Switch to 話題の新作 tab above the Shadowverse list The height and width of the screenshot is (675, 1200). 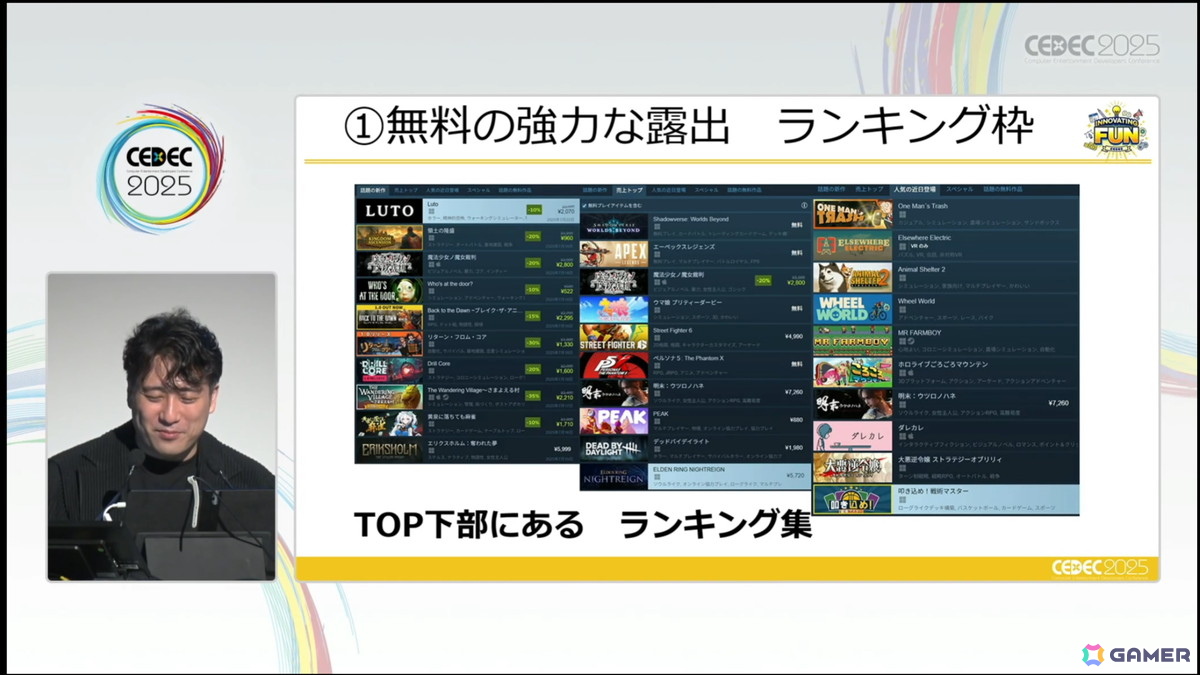click(x=594, y=189)
